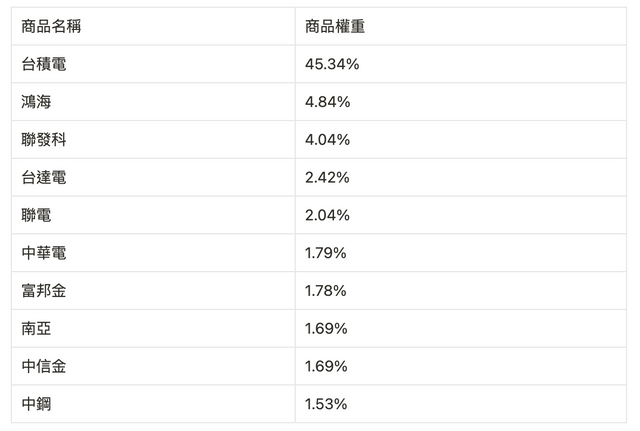Viewport: 640px width, 431px height.
Task: Click the 2.04% weight value
Action: tap(327, 215)
